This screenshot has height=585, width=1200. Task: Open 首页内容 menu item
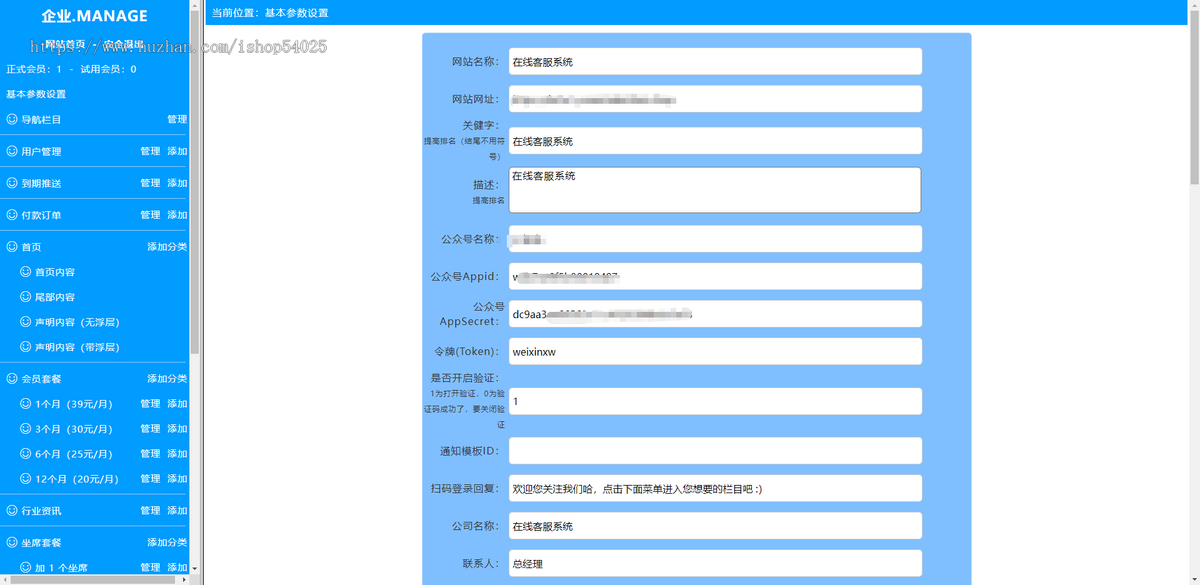click(55, 272)
